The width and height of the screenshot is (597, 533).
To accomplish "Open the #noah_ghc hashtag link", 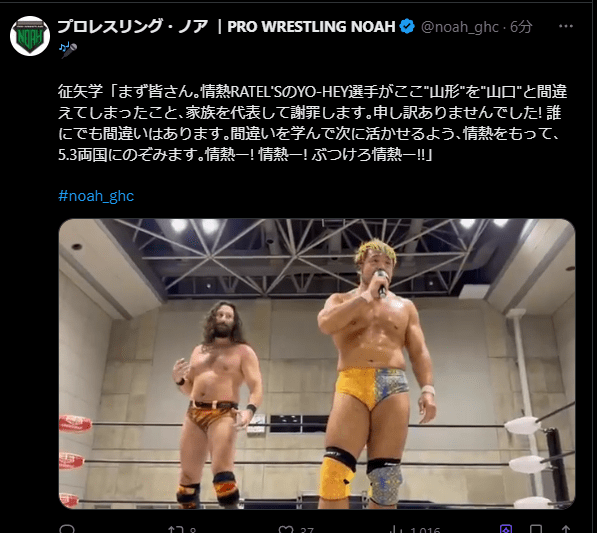I will point(96,196).
